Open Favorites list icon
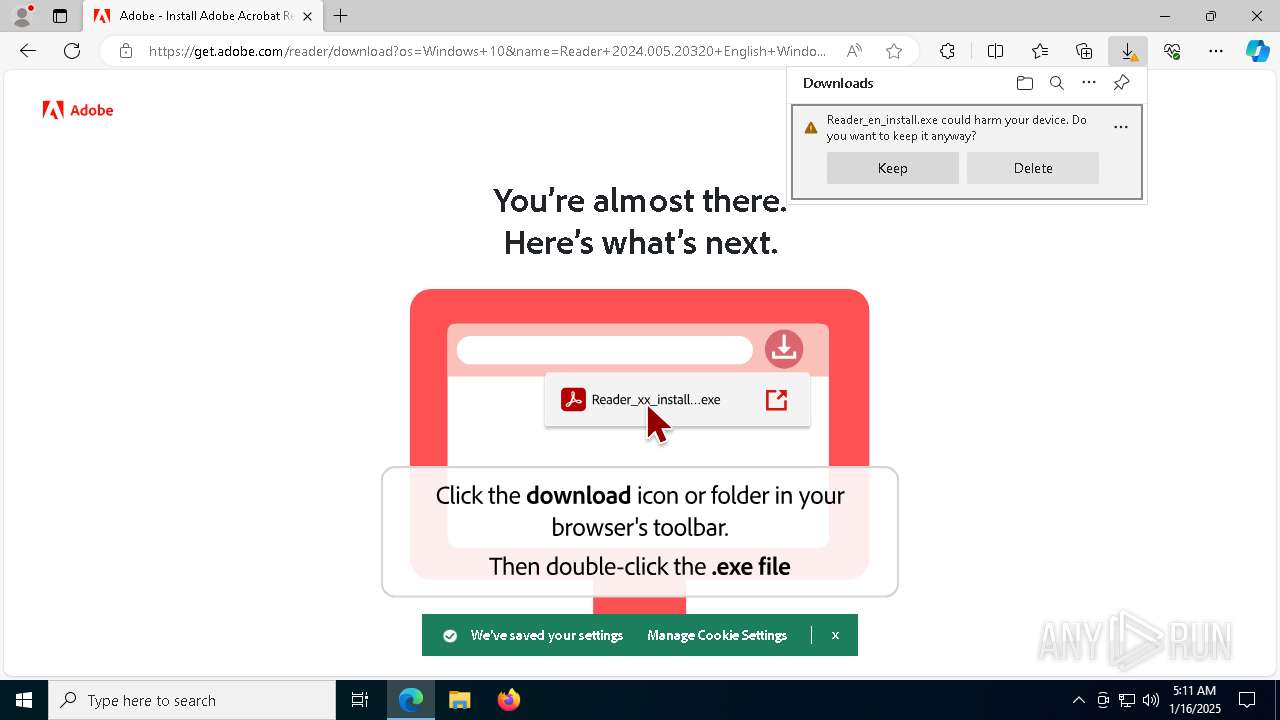 point(1040,51)
